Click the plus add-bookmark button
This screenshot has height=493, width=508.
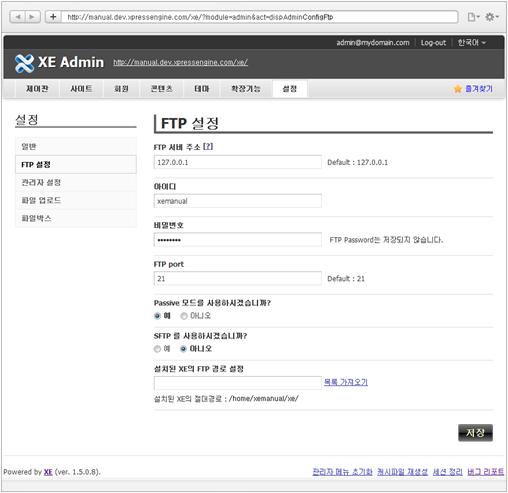coord(53,17)
